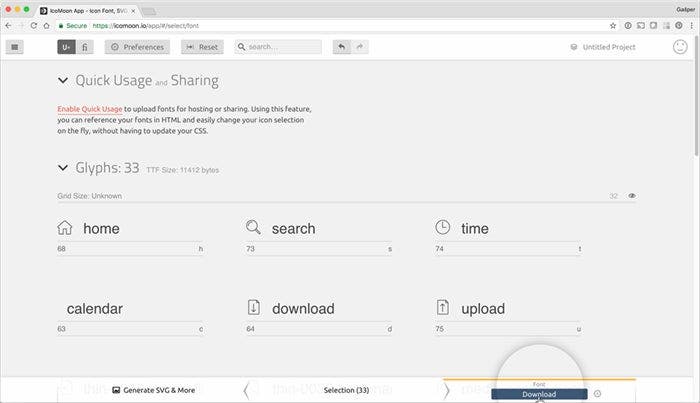Viewport: 700px width, 403px height.
Task: Switch to unicode U+ glyph mode
Action: pyautogui.click(x=66, y=47)
